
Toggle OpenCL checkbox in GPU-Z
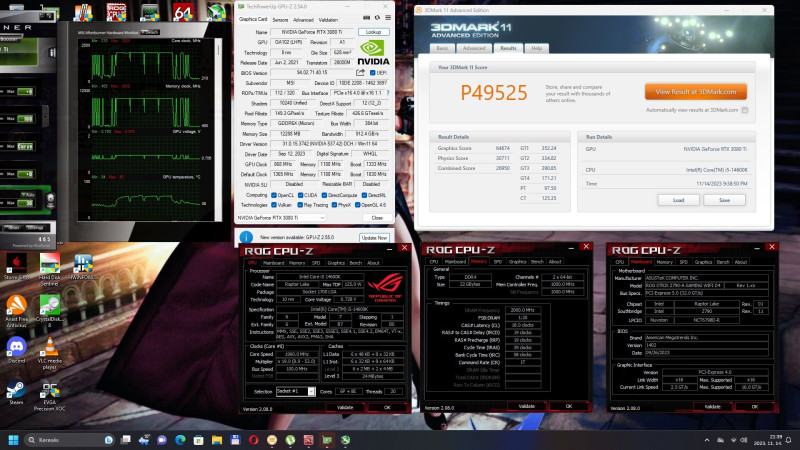(274, 195)
